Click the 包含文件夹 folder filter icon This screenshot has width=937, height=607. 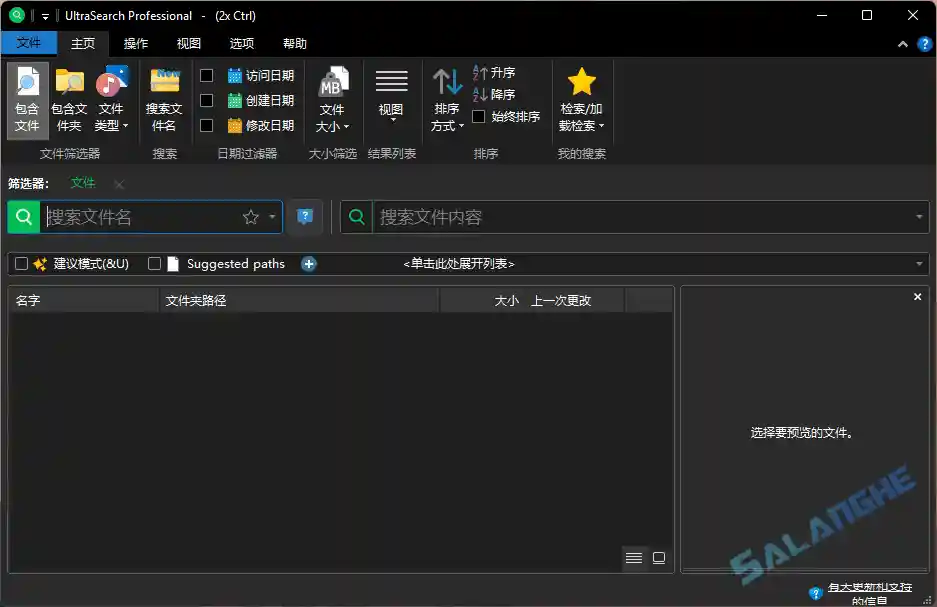click(x=68, y=97)
